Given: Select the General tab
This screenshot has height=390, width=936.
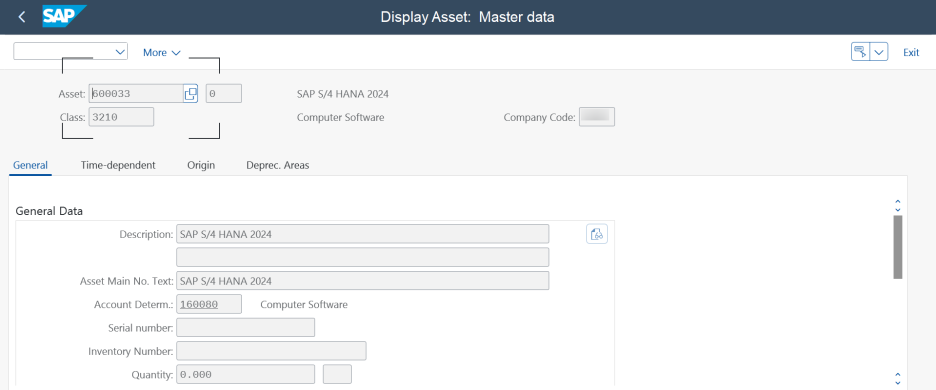Looking at the screenshot, I should (x=30, y=165).
